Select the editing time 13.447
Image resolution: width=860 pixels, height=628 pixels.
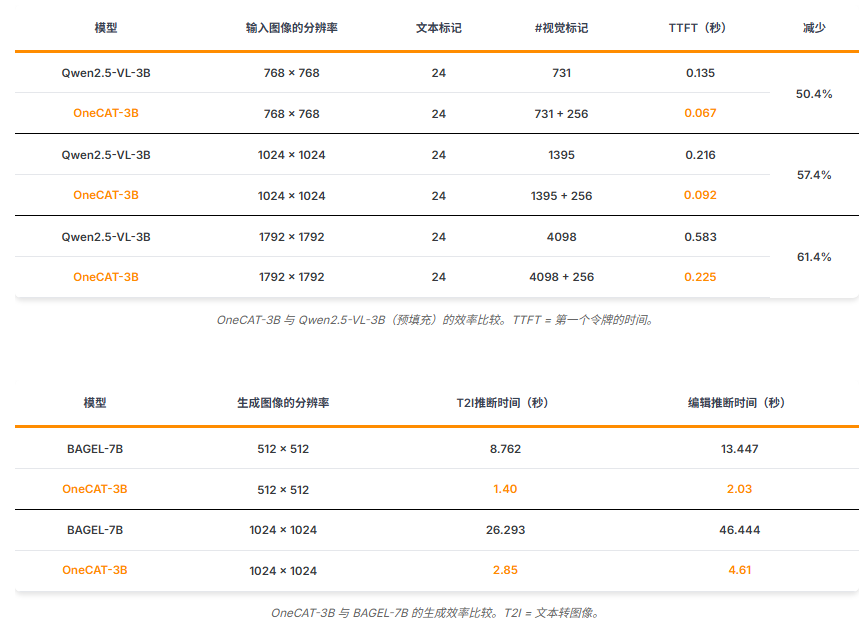(739, 449)
